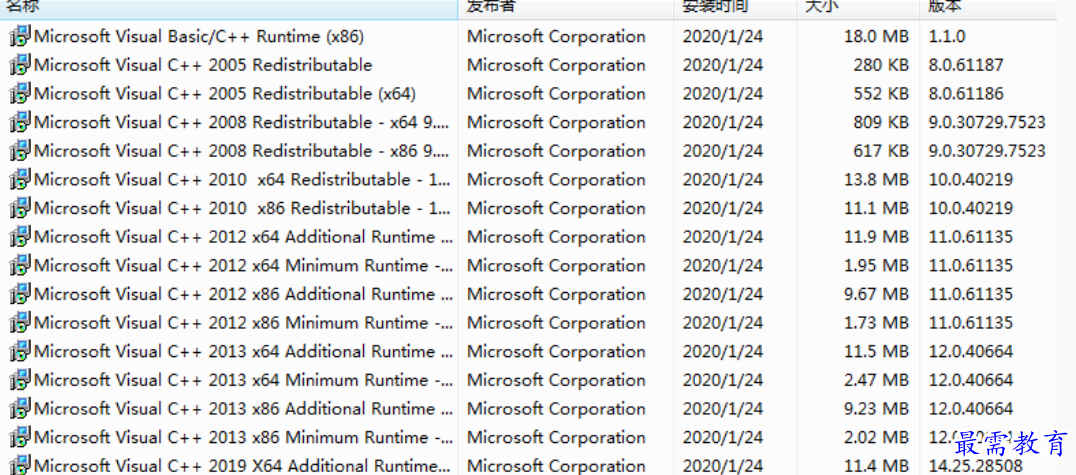Viewport: 1076px width, 475px height.
Task: Click version 11.0.61135 in the 1.95 MB row
Action: (971, 266)
